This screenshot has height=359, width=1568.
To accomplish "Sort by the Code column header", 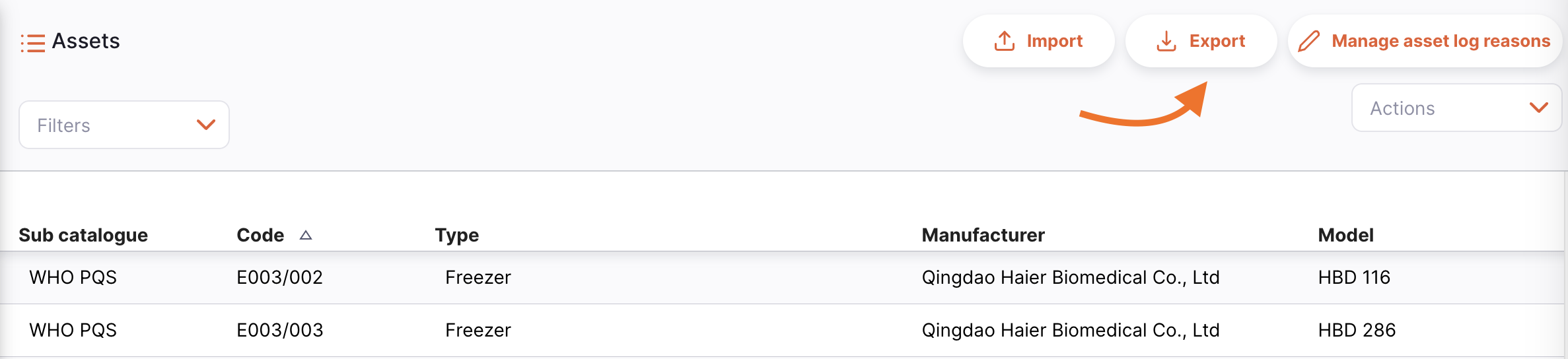I will point(260,235).
